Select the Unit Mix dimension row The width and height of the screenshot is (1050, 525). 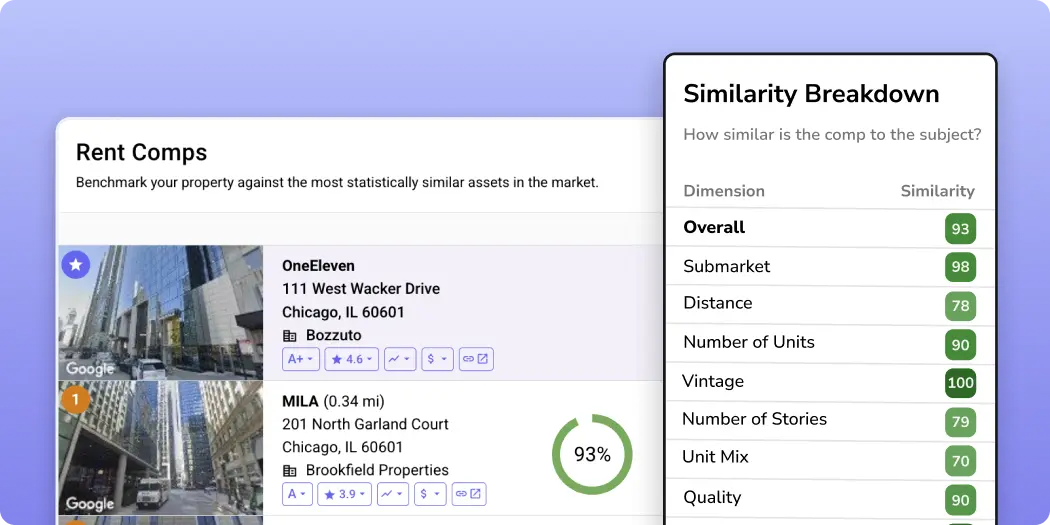click(x=830, y=461)
